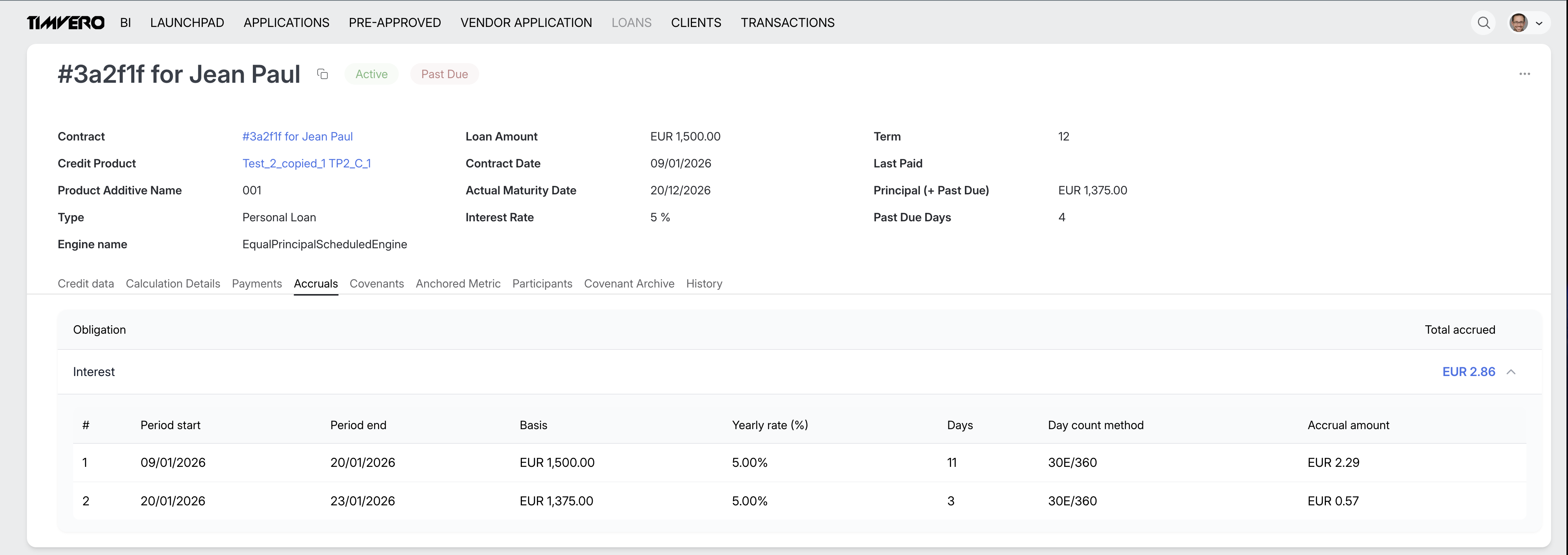Go to the History tab
This screenshot has height=555, width=1568.
point(704,284)
